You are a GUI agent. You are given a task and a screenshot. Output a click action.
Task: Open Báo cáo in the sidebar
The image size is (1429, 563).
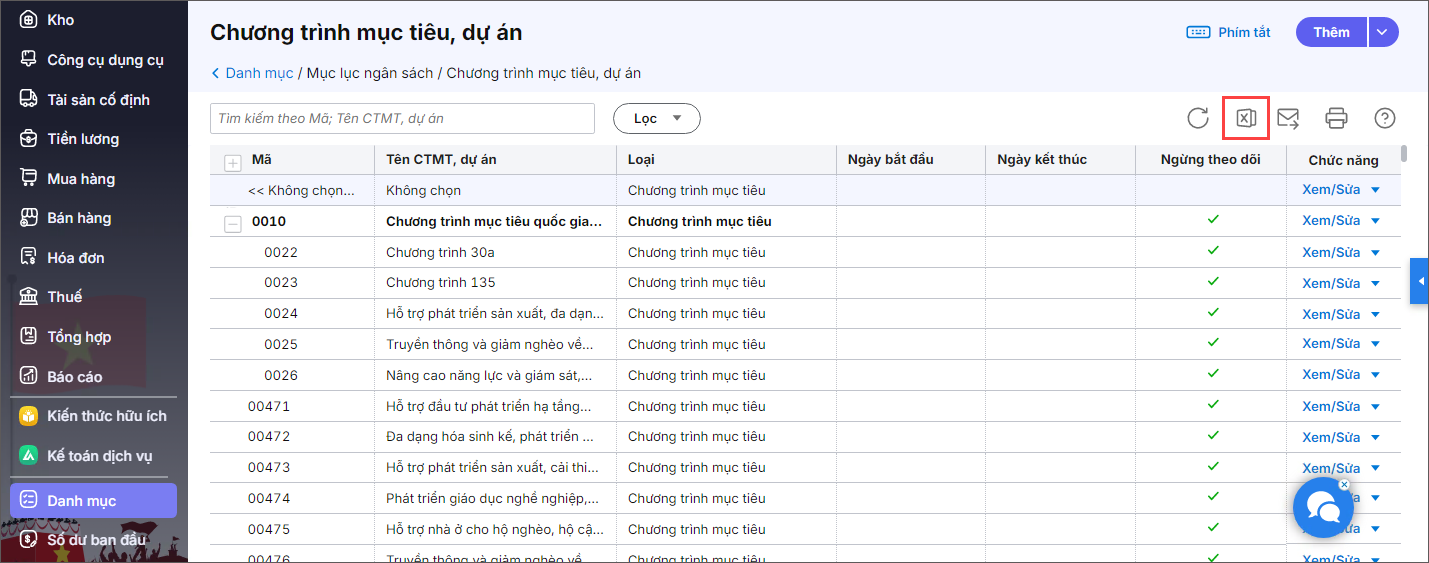75,376
